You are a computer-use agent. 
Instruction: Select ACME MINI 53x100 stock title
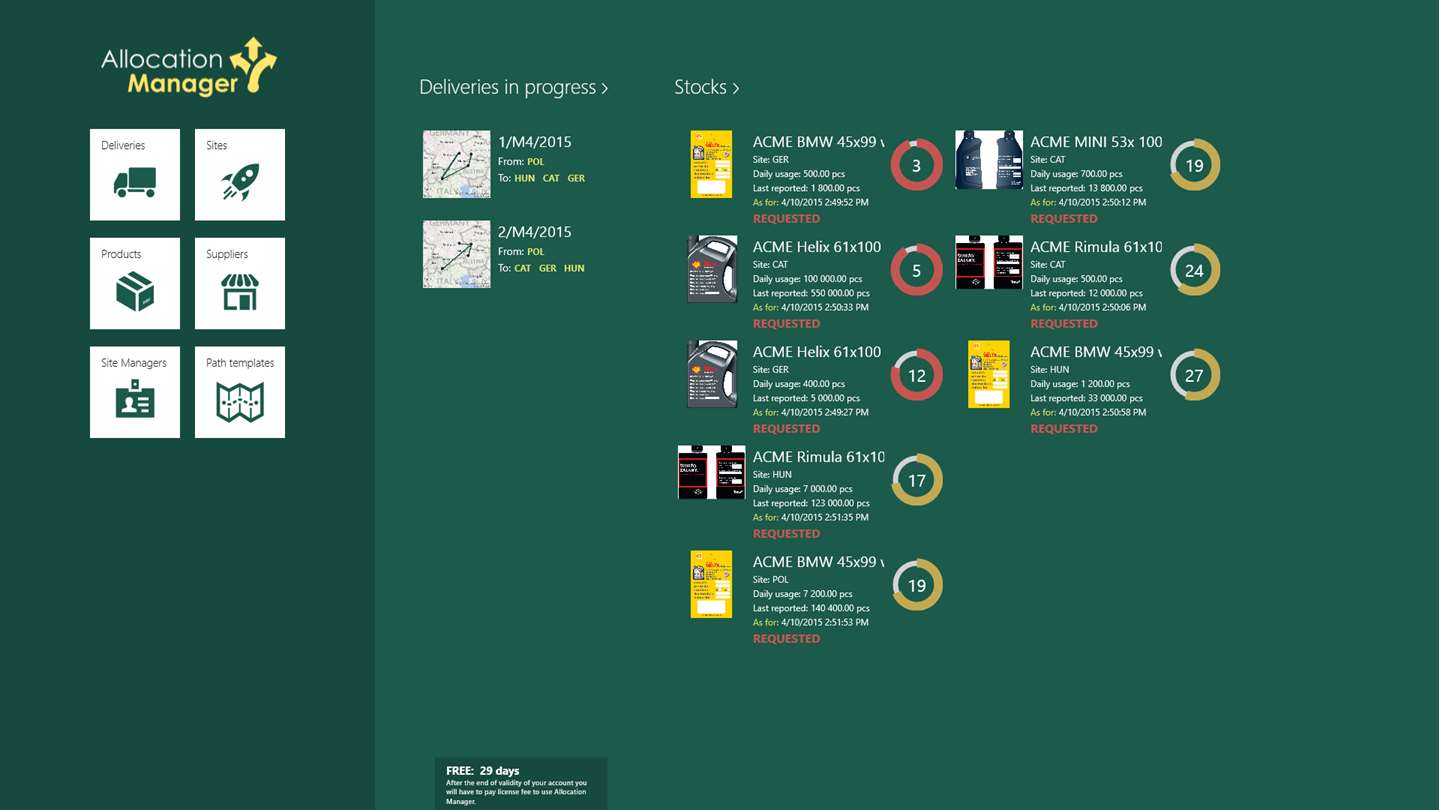pos(1097,142)
